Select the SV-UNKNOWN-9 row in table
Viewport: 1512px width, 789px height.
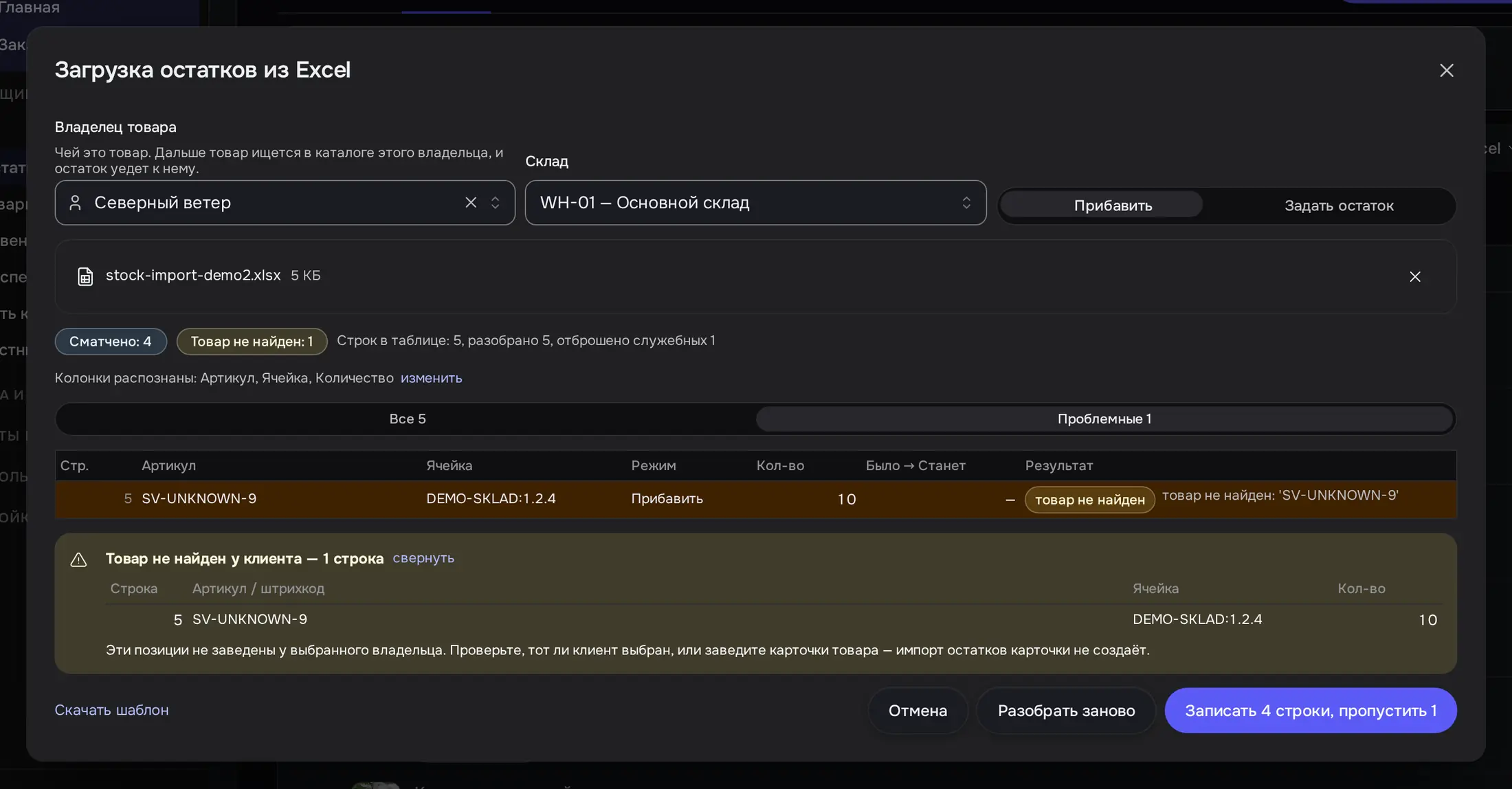coord(755,499)
